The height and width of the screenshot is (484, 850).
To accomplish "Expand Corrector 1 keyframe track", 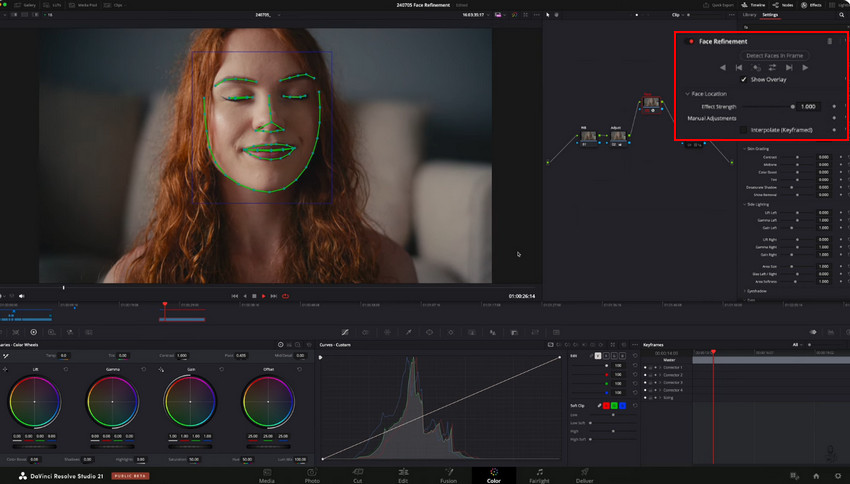I will pyautogui.click(x=660, y=367).
